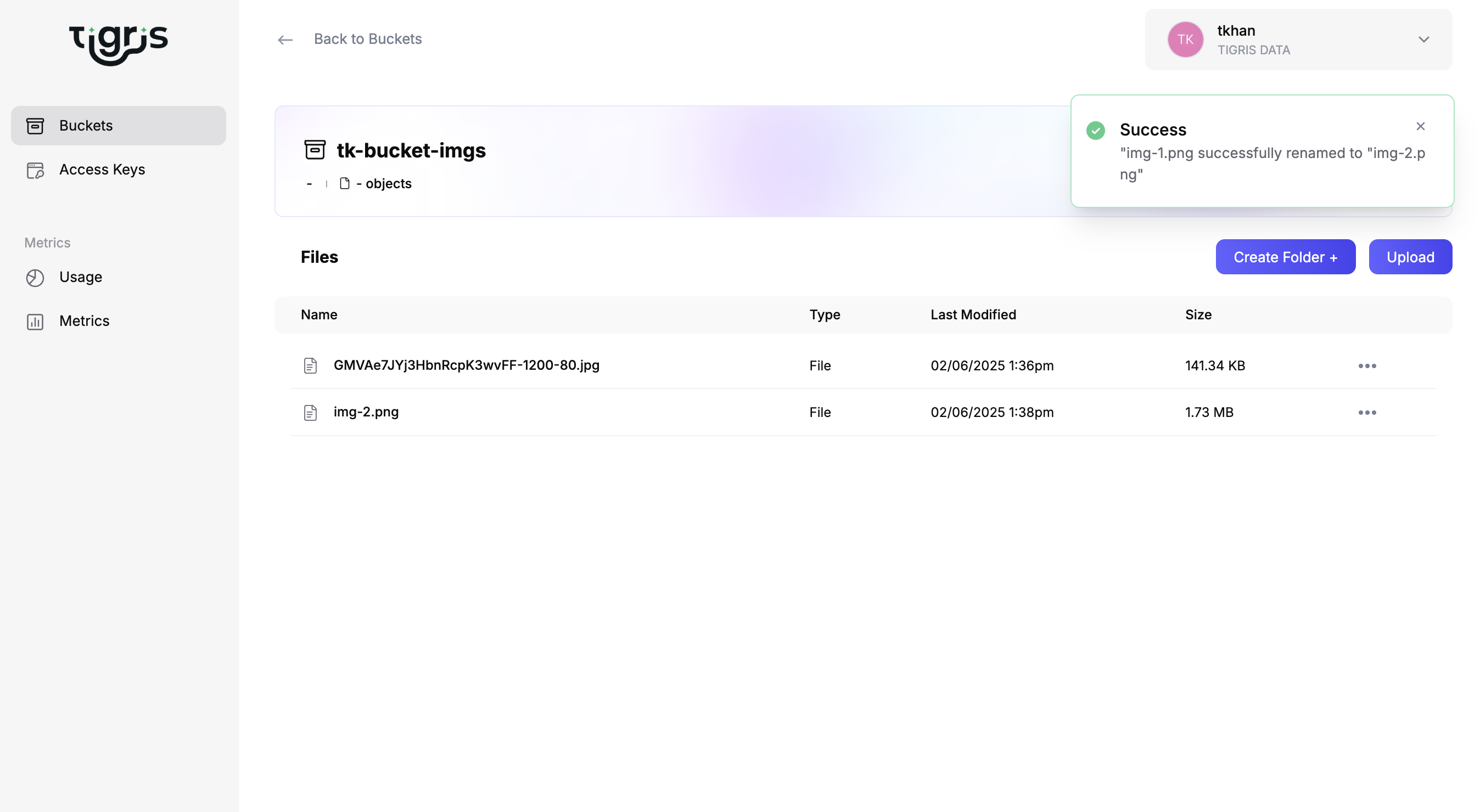Dismiss the Success notification

click(x=1420, y=126)
